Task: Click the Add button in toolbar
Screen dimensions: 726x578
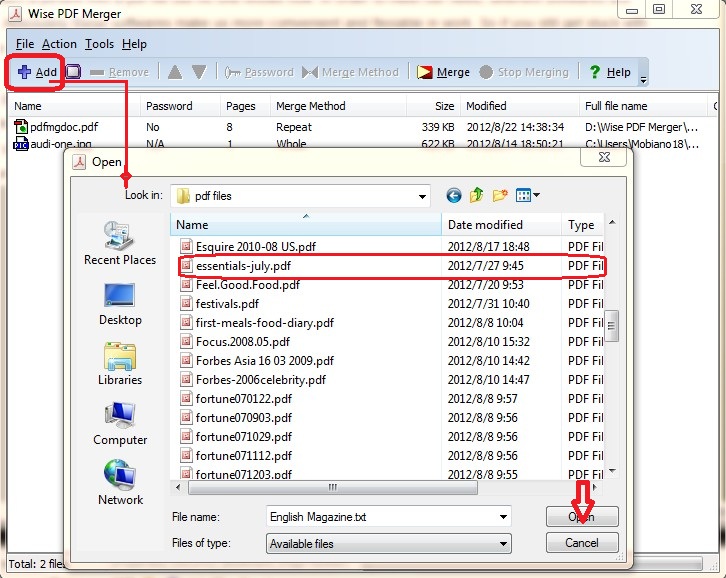Action: click(x=38, y=72)
